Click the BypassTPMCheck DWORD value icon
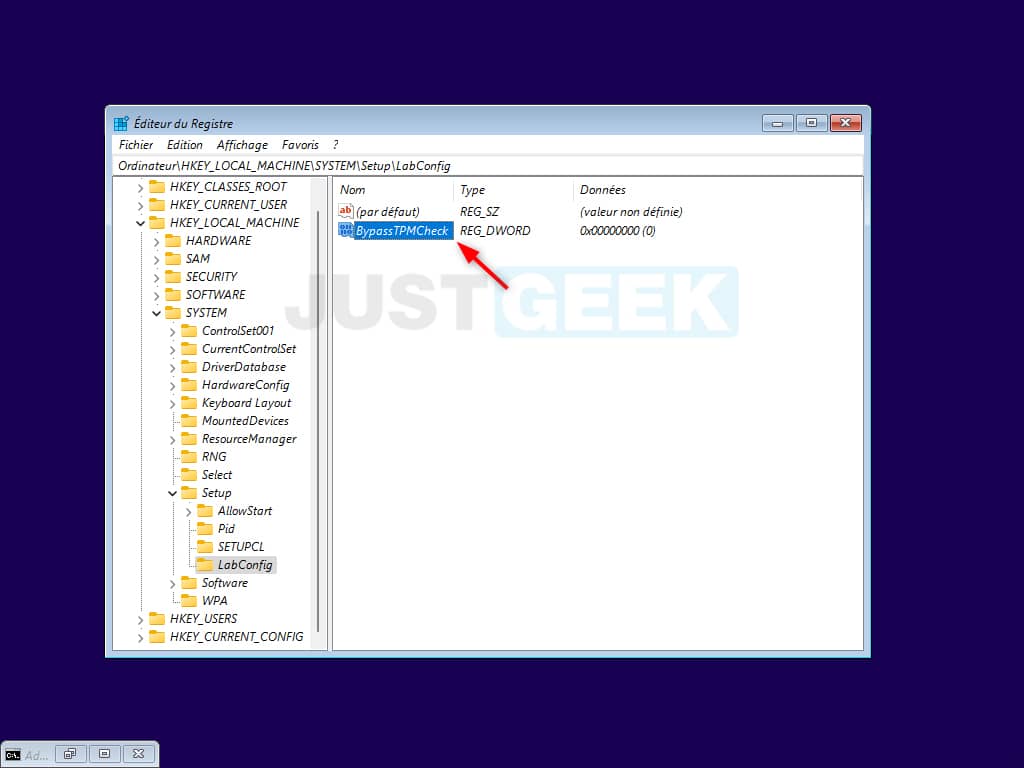This screenshot has height=768, width=1024. (345, 230)
